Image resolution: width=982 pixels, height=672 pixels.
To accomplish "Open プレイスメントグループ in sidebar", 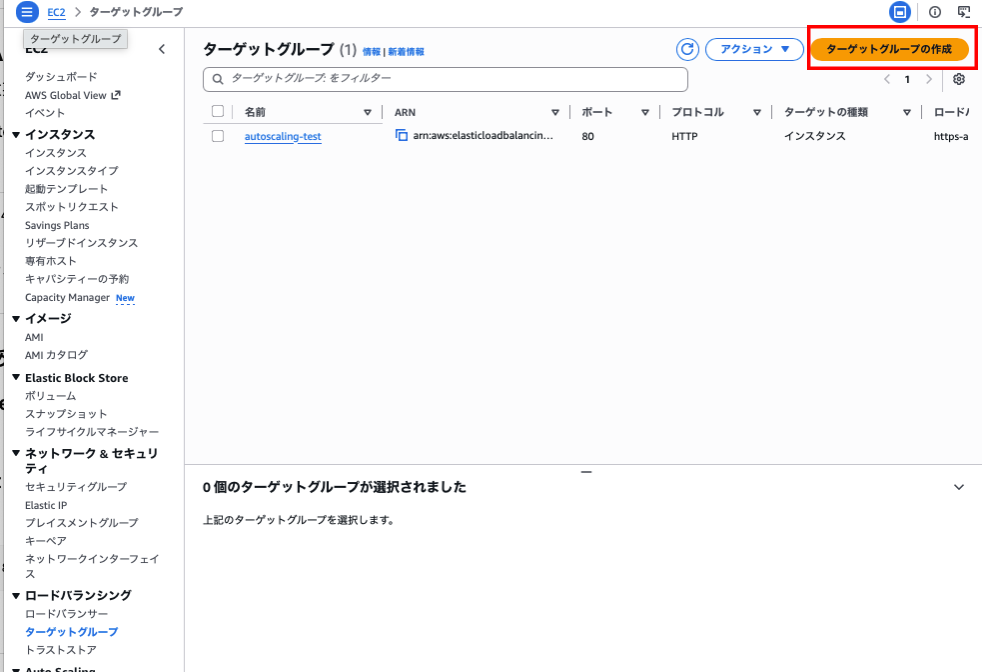I will [x=81, y=522].
